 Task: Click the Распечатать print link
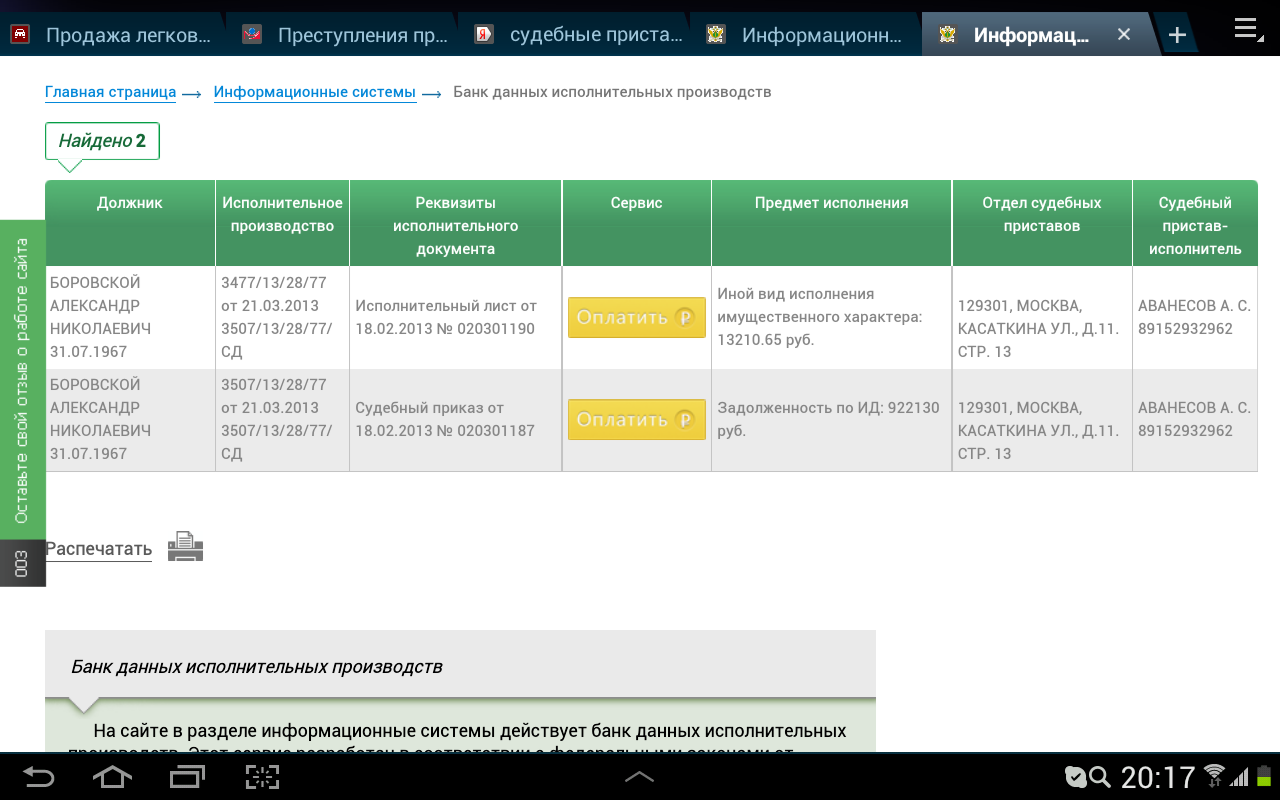click(98, 549)
